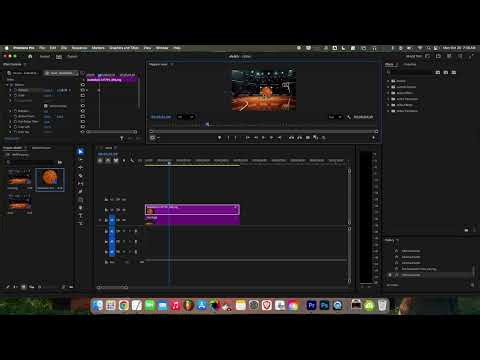This screenshot has width=480, height=360.
Task: Open the Clip menu
Action: (64, 48)
